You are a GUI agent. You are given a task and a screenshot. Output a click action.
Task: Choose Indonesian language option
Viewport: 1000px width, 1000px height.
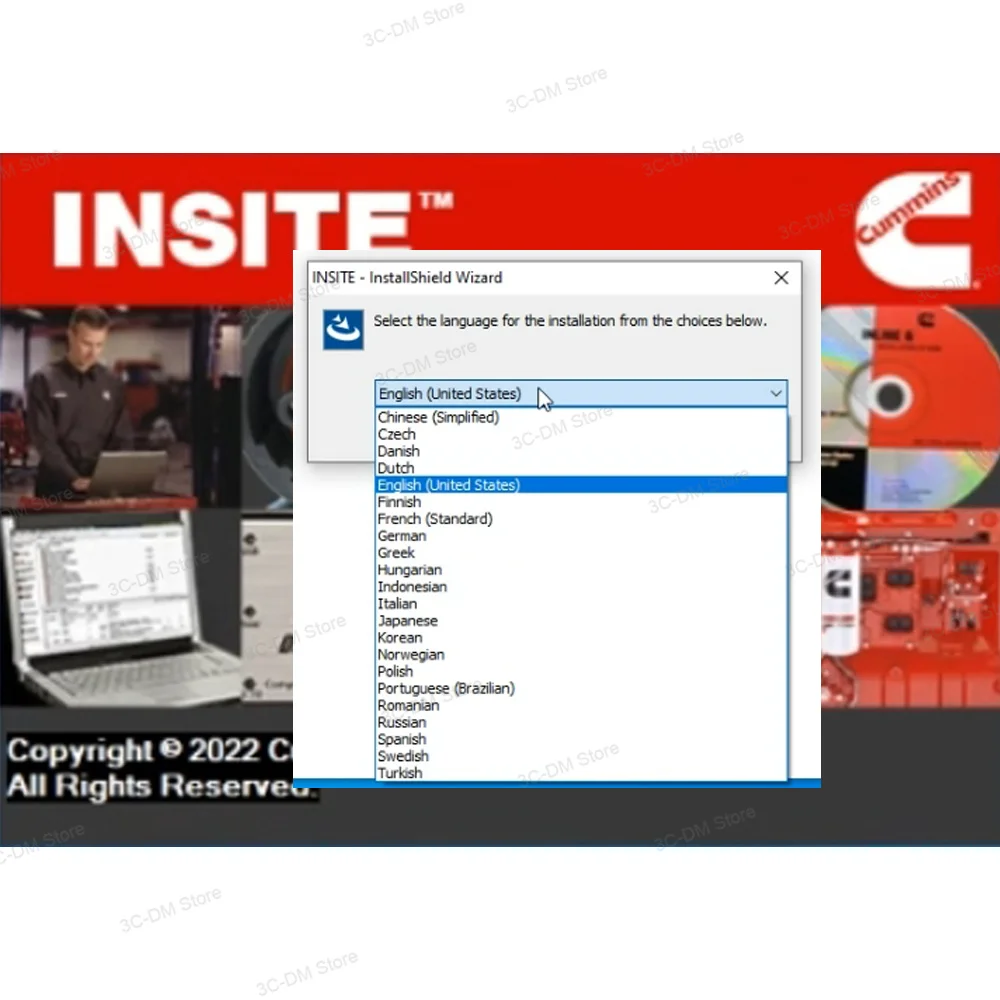click(581, 587)
